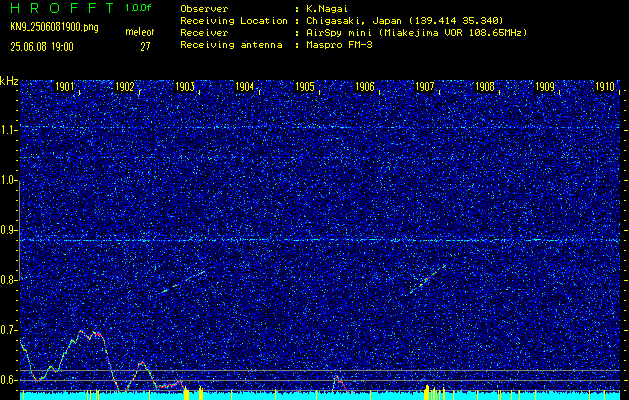Click the 1905 time marker

click(304, 87)
